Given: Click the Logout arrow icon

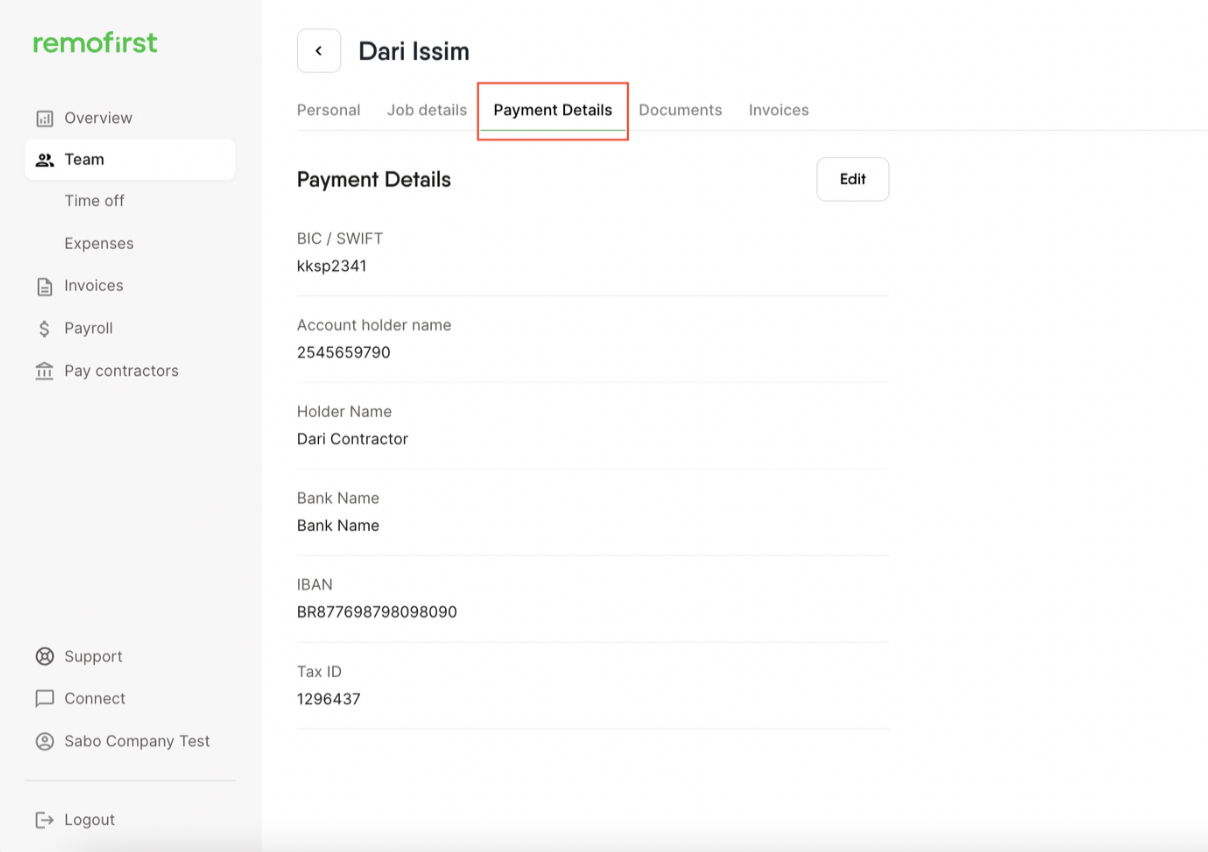Looking at the screenshot, I should 44,820.
